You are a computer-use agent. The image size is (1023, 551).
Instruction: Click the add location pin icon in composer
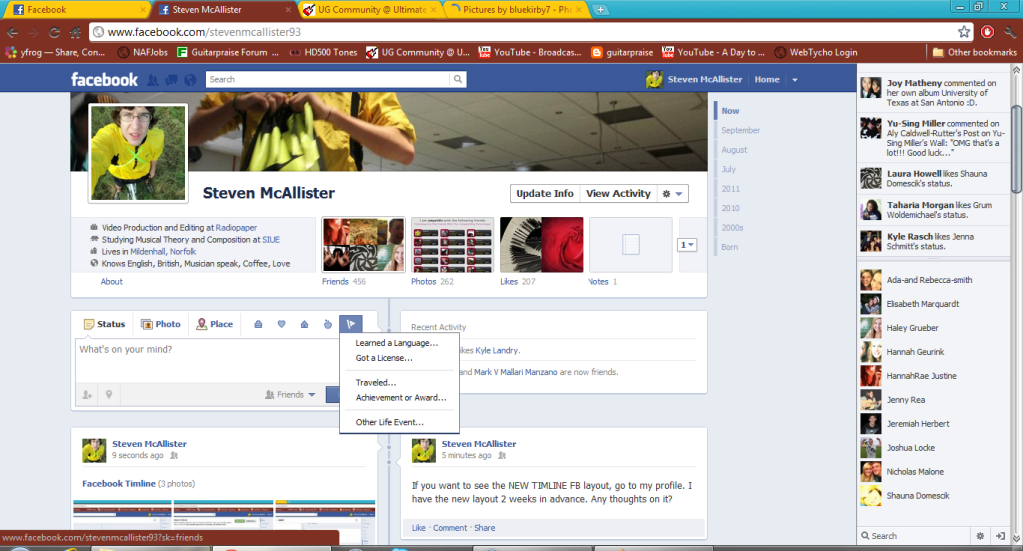point(109,395)
